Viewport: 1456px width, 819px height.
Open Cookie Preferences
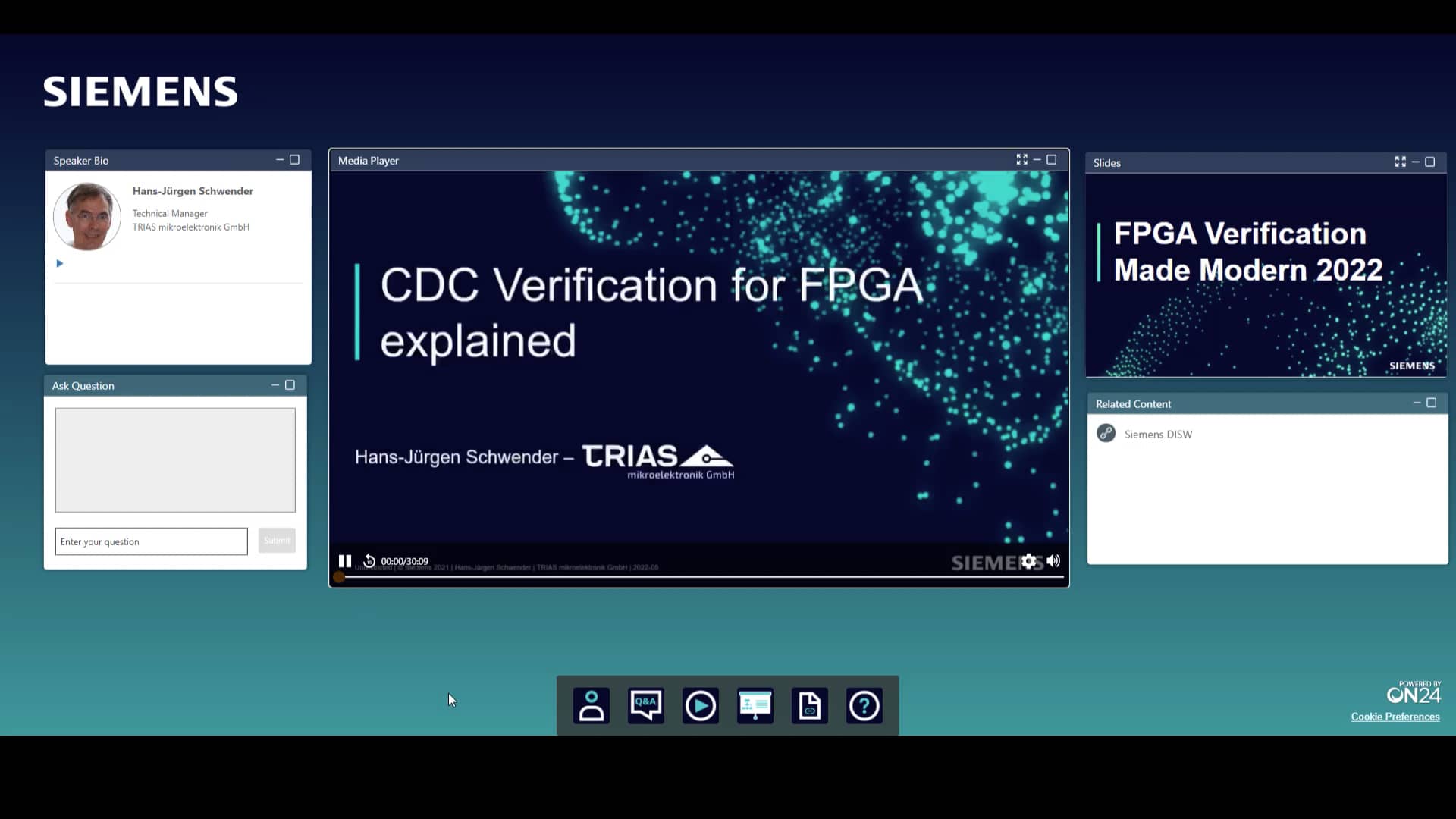click(x=1395, y=717)
